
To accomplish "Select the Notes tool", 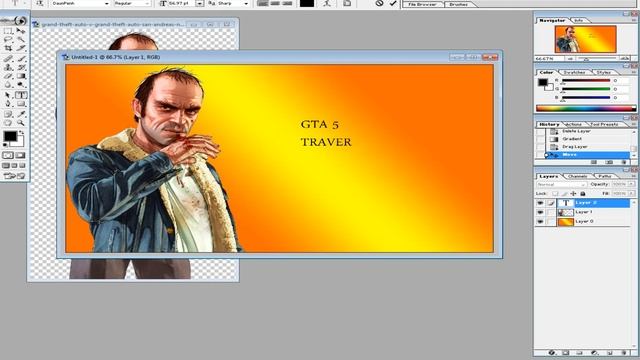I will (8, 114).
